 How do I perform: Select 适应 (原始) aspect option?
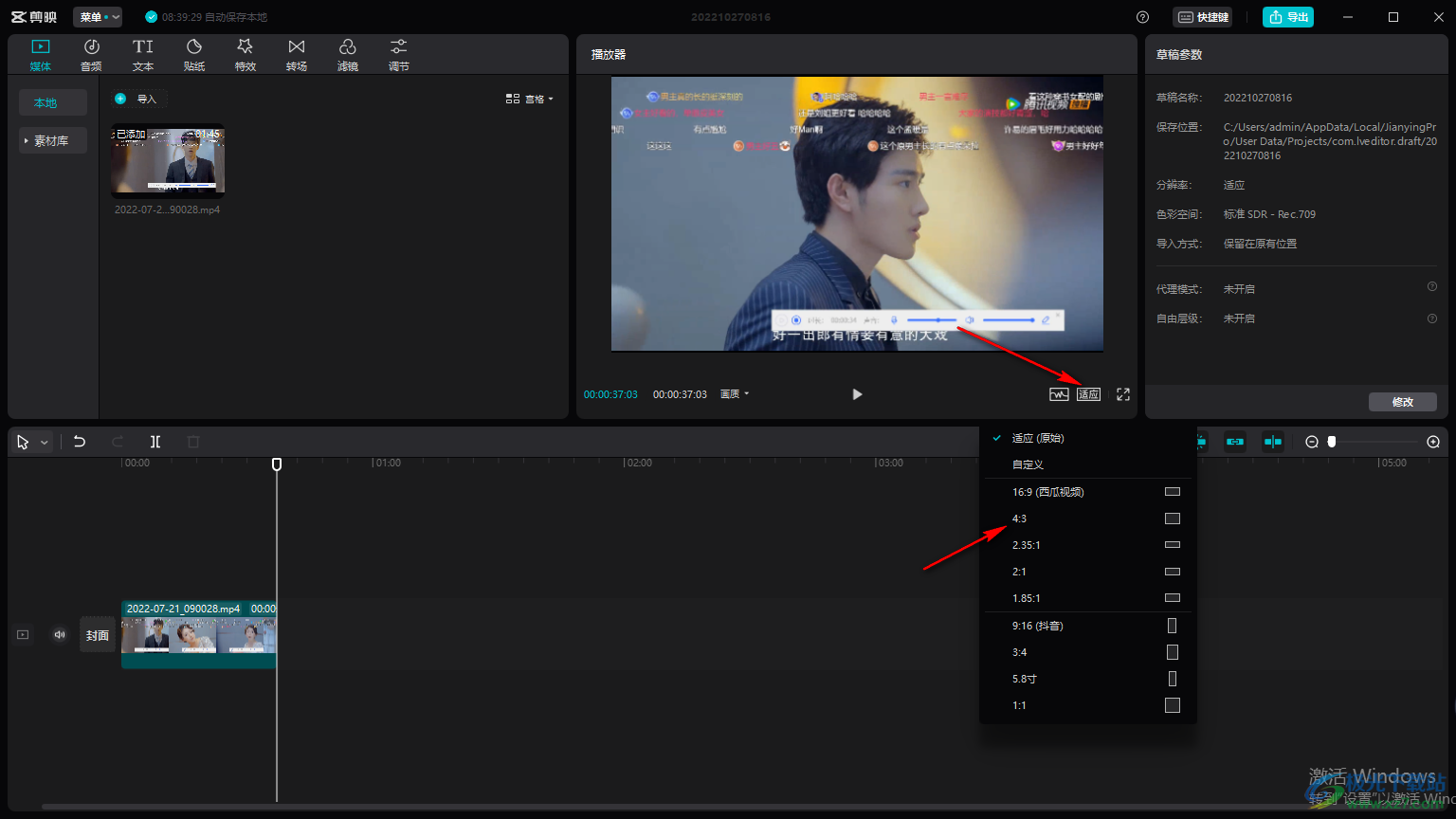pos(1088,438)
